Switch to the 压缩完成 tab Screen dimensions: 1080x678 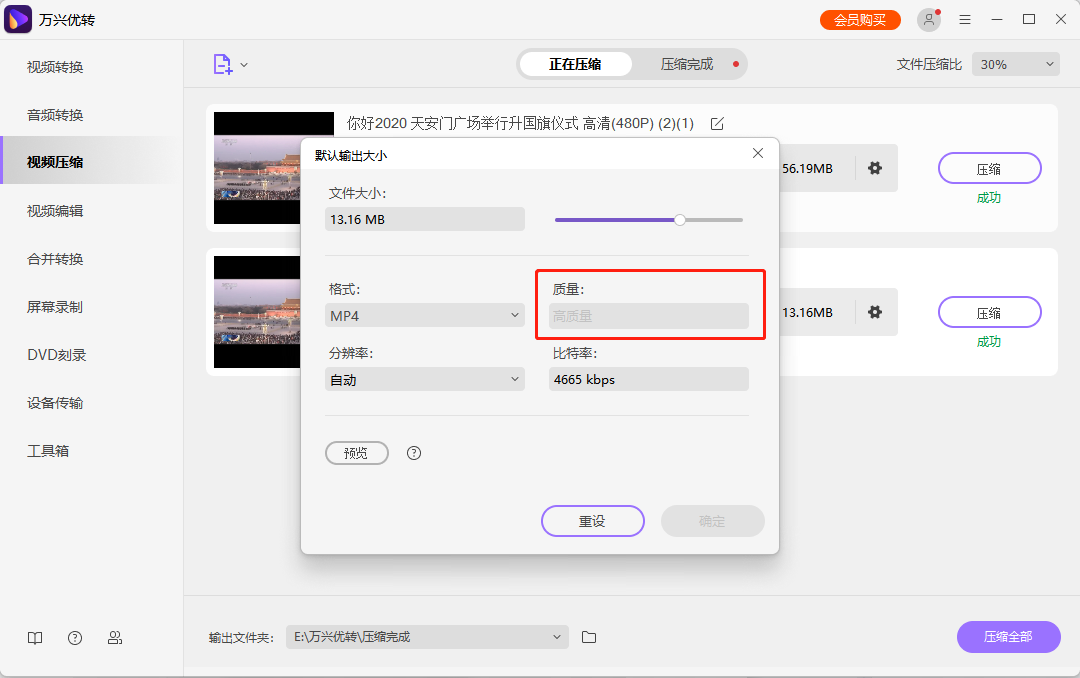click(x=688, y=63)
